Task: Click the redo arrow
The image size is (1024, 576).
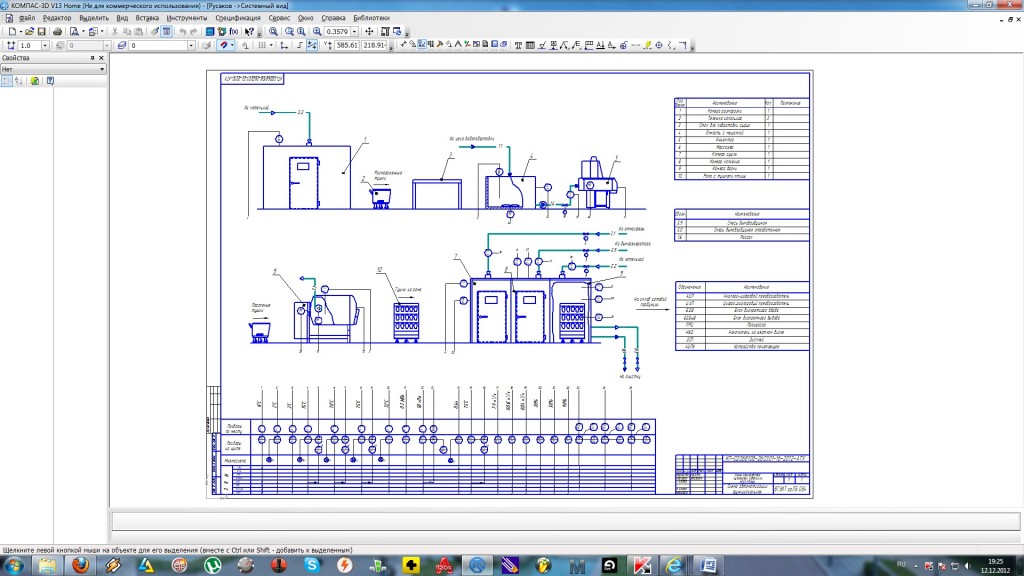Action: tap(193, 31)
